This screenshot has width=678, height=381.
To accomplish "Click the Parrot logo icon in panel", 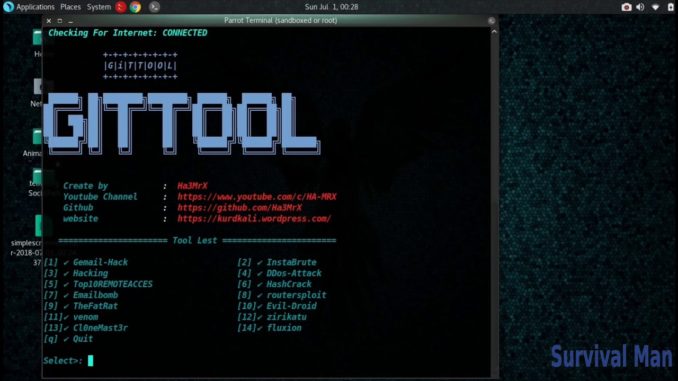I will coord(8,7).
